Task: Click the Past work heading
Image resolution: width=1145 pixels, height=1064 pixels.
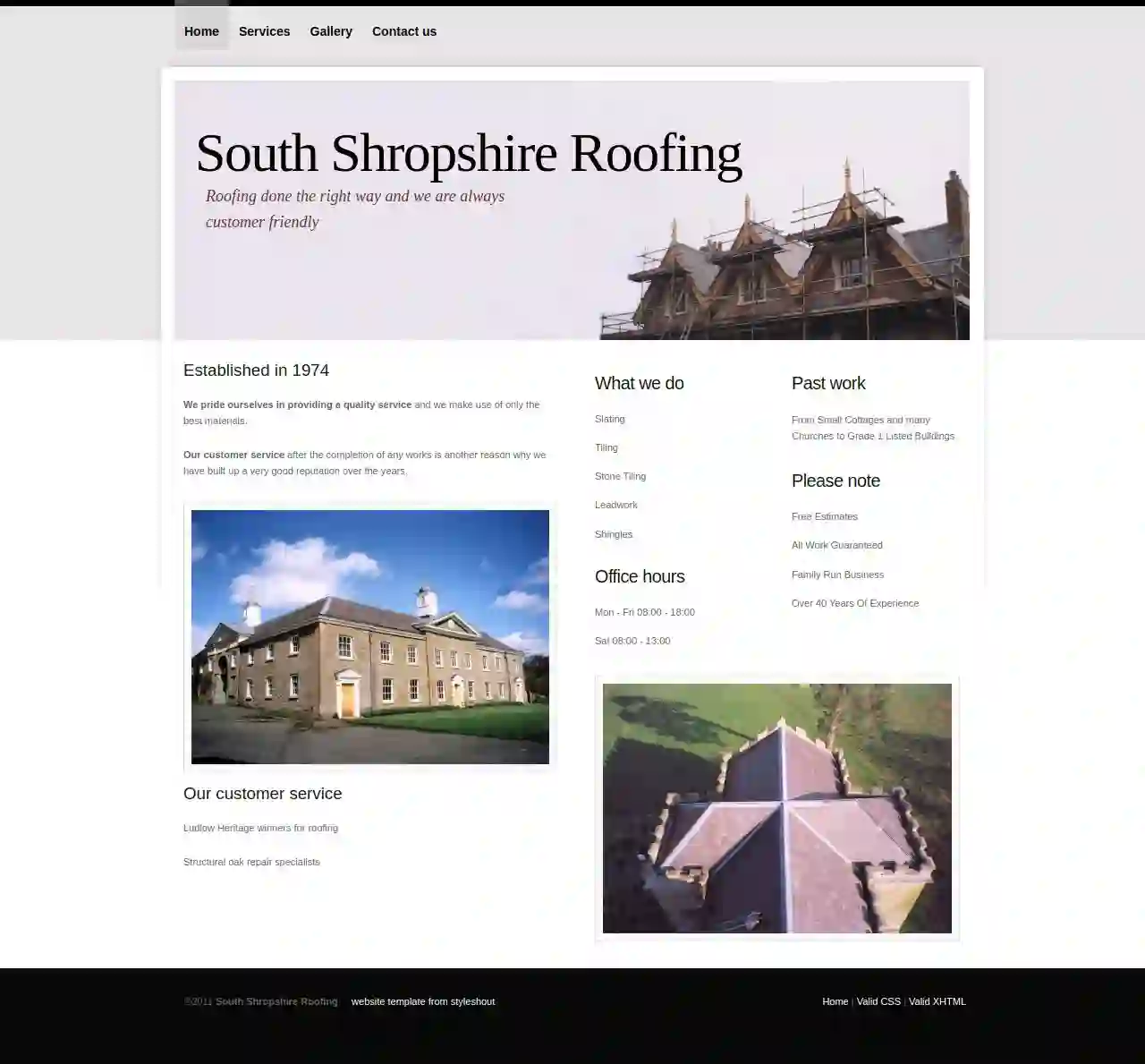Action: tap(828, 383)
